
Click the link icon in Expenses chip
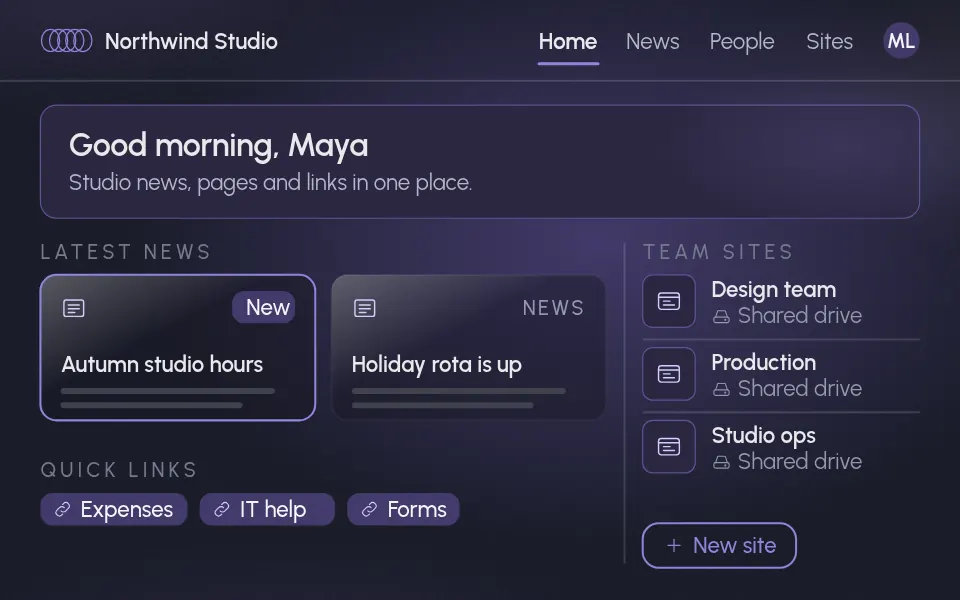62,509
